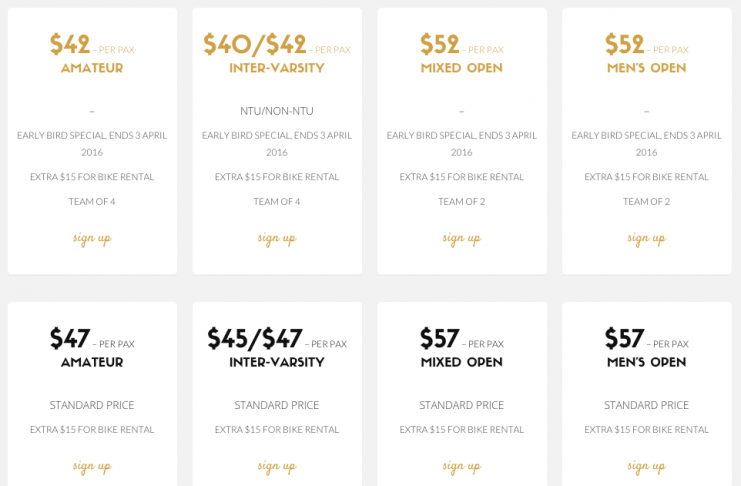Click the black $47 Amateur price heading

pyautogui.click(x=70, y=338)
